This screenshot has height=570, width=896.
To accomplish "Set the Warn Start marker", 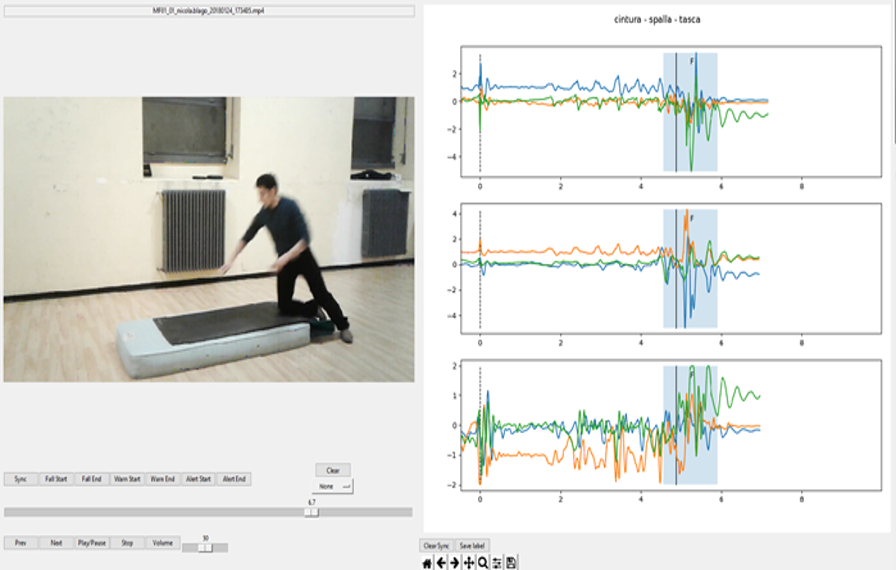I will click(127, 479).
